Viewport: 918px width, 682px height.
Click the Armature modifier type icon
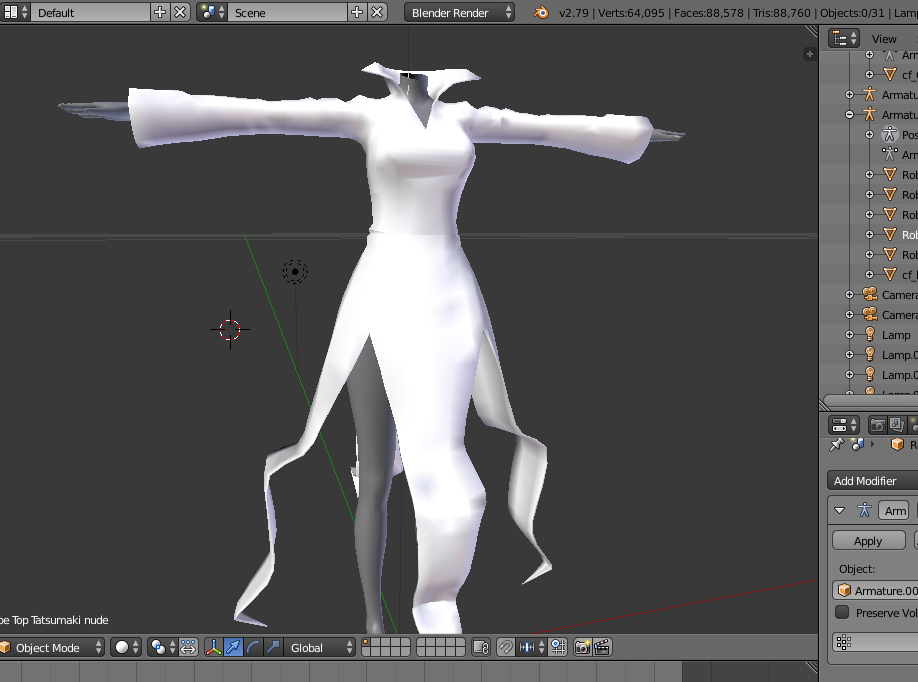864,510
